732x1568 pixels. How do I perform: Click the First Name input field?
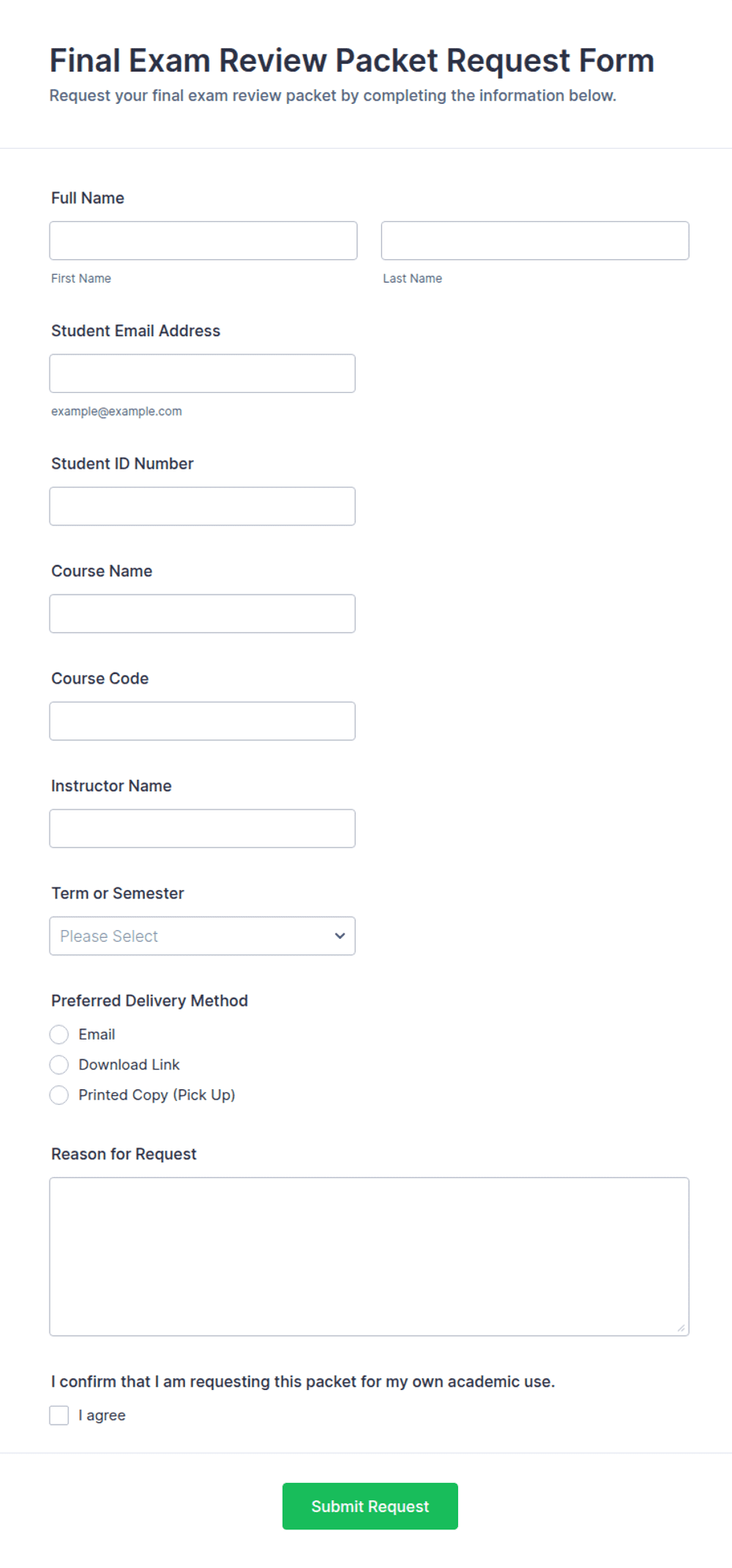click(203, 240)
